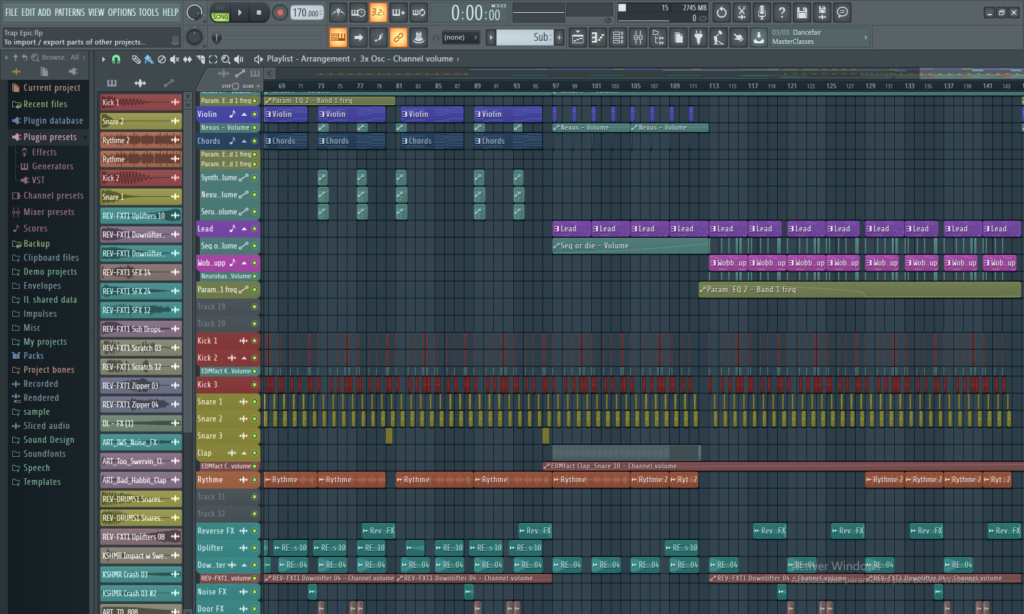Collapse the Chords track group arrow
1024x614 pixels.
[x=244, y=141]
